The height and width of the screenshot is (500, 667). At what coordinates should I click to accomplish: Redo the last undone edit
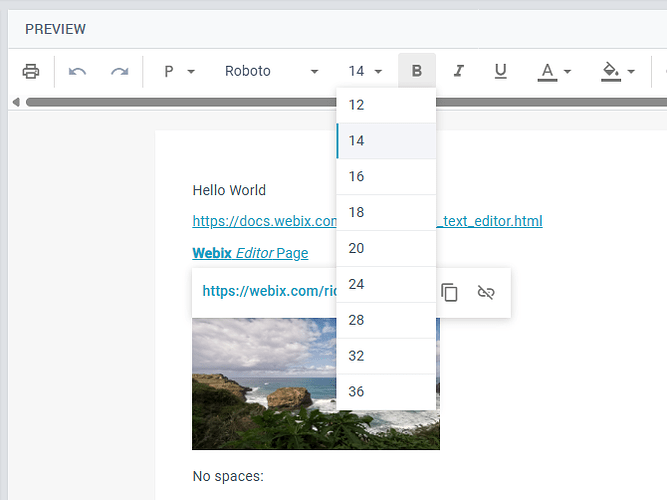(x=120, y=71)
